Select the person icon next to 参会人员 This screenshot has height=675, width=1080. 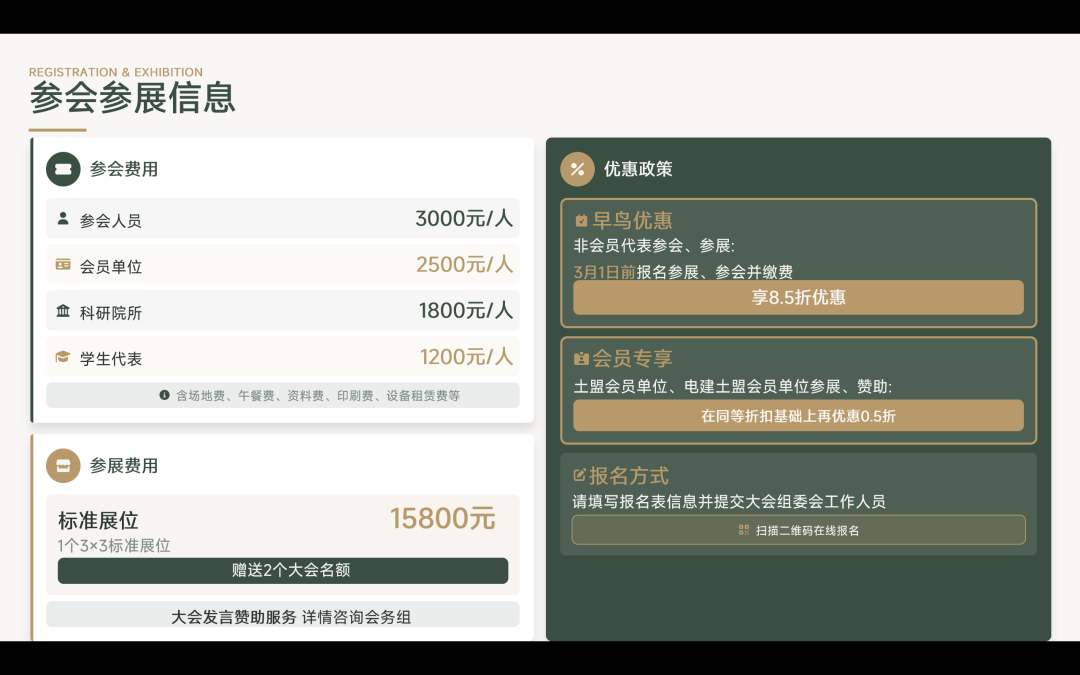pyautogui.click(x=62, y=218)
